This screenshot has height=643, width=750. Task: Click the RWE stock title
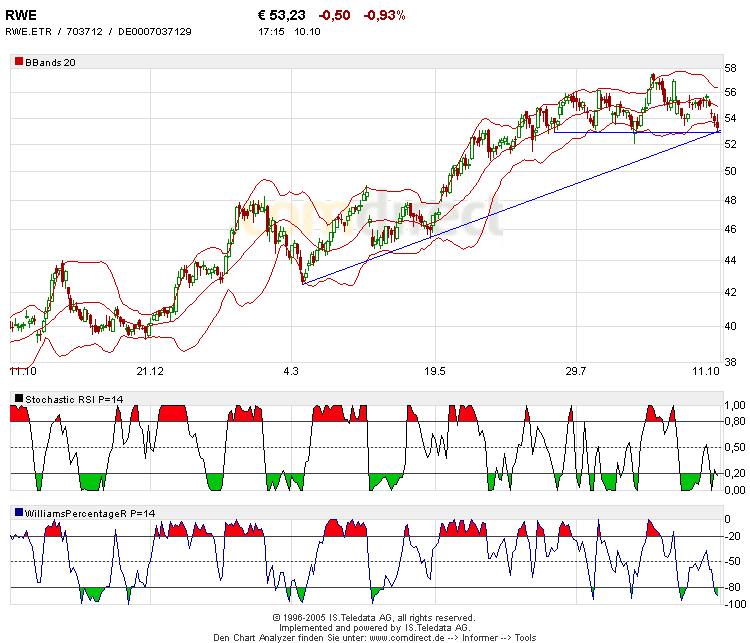click(x=23, y=16)
